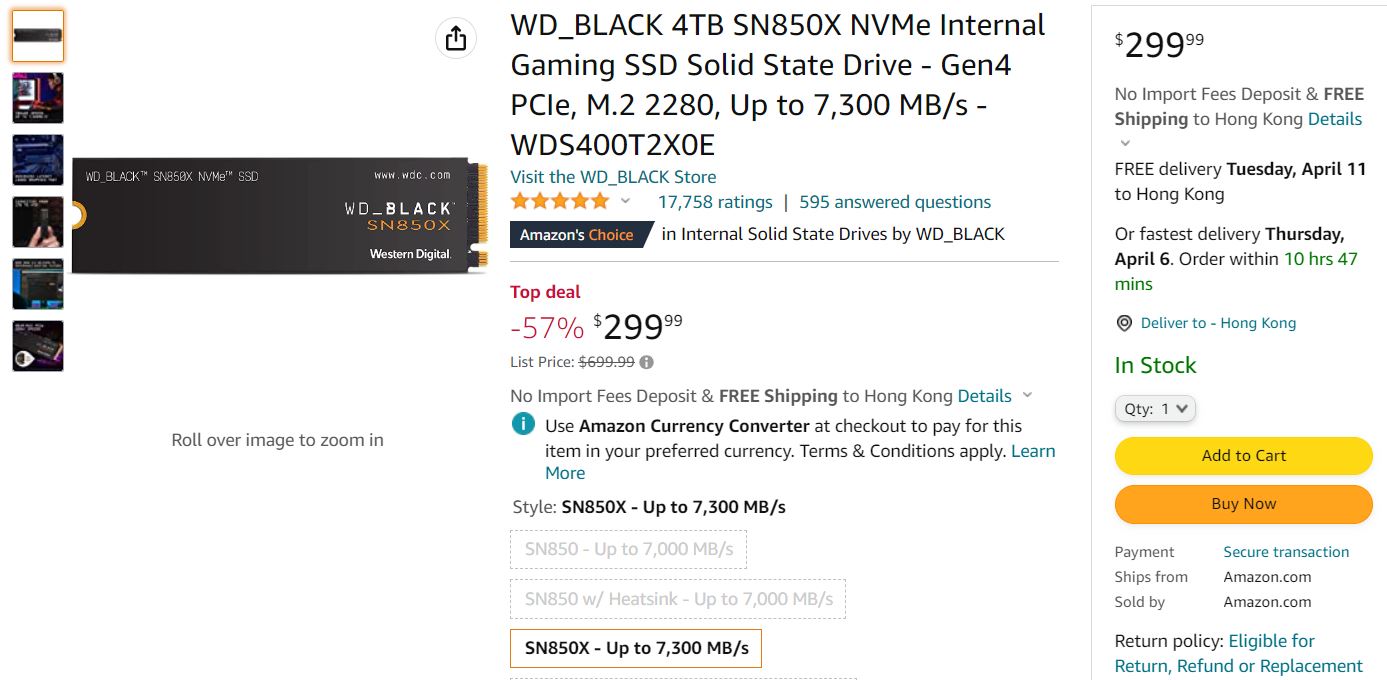Open the Qty dropdown

point(1154,408)
